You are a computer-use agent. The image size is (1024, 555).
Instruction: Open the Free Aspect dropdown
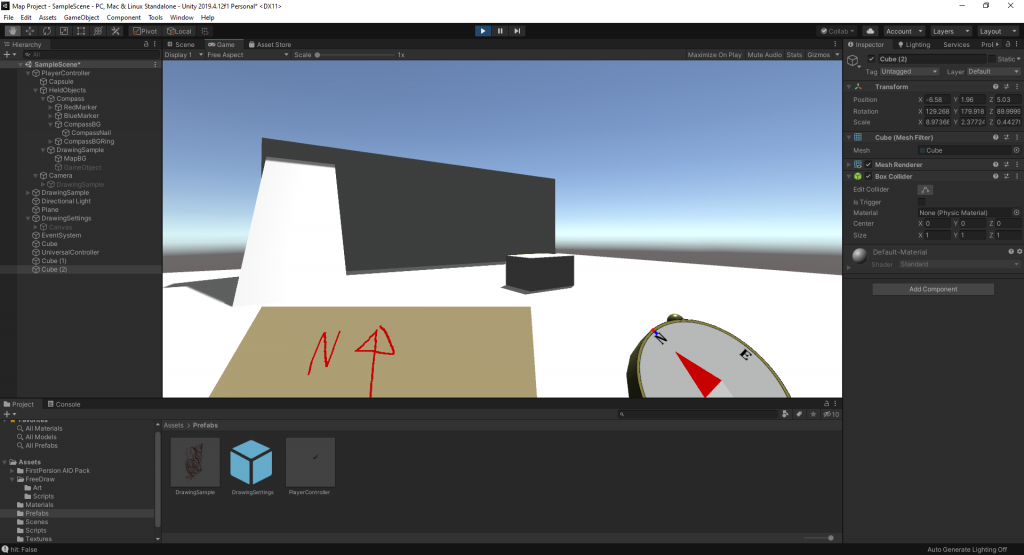248,55
